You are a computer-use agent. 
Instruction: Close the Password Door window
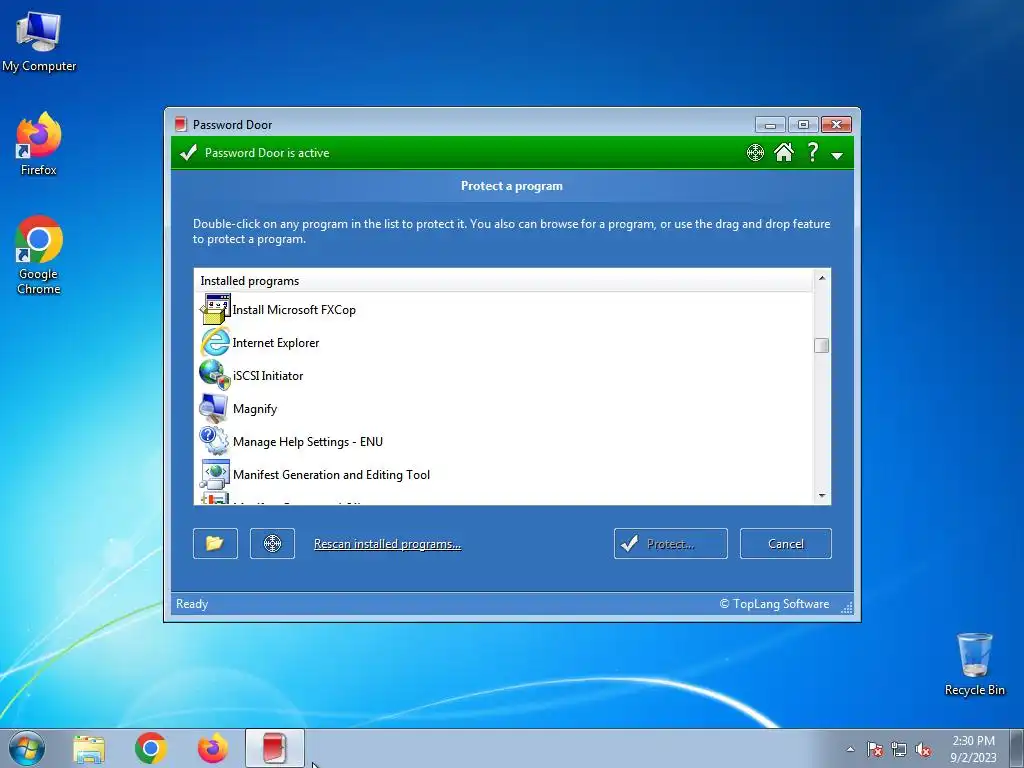click(x=836, y=124)
